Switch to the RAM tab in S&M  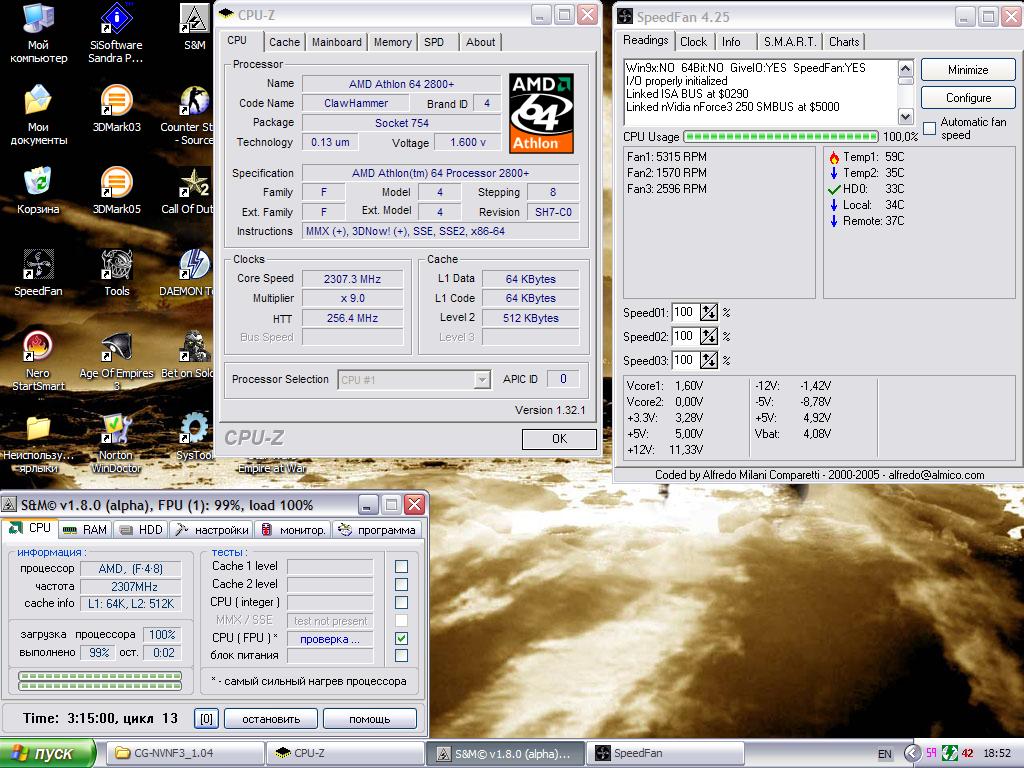tap(86, 530)
